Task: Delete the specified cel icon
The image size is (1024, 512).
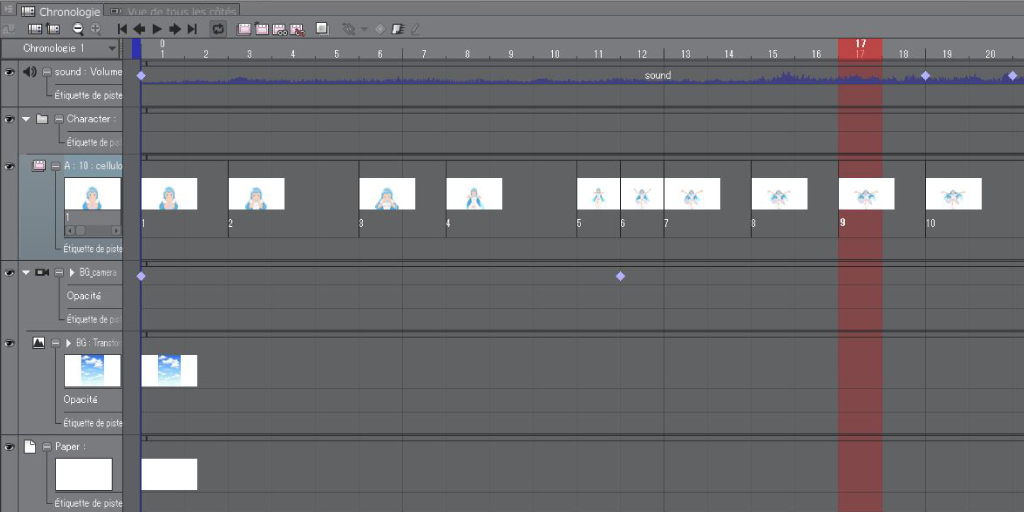Action: tap(298, 29)
